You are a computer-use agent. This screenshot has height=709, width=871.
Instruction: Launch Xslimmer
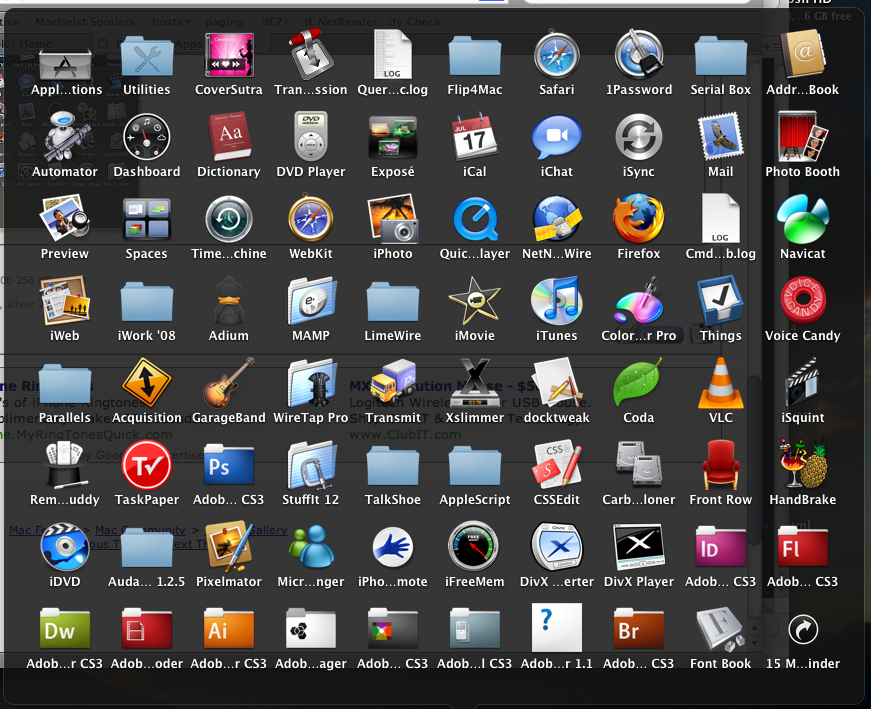(x=474, y=382)
